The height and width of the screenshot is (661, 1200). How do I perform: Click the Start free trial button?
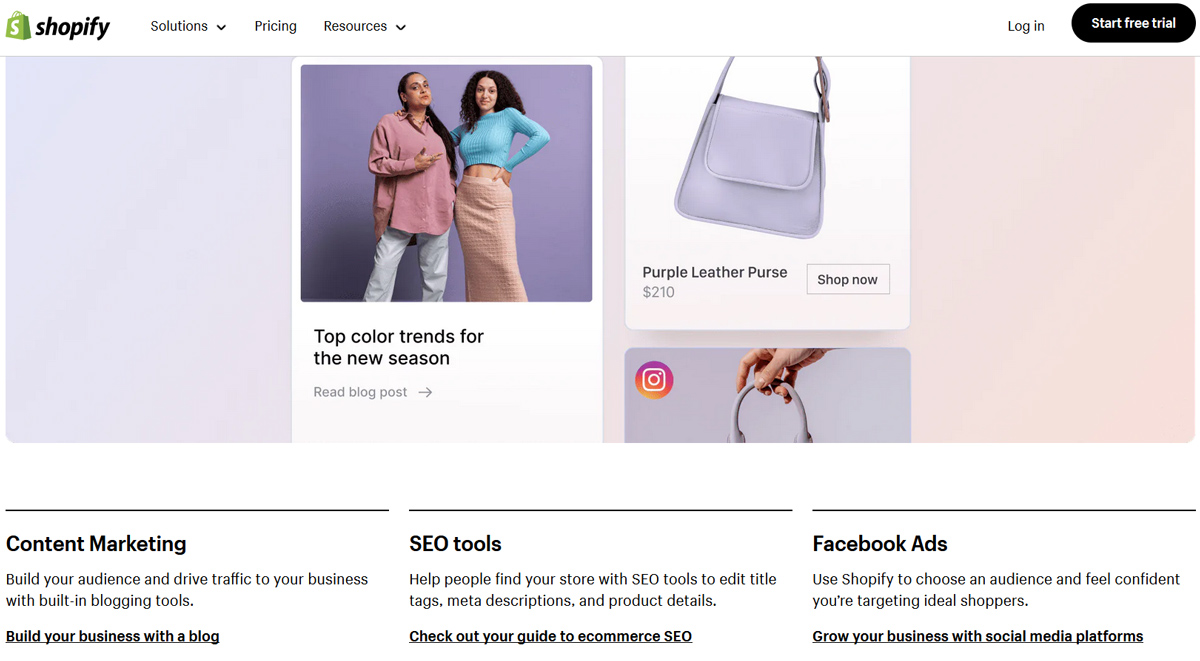click(x=1132, y=22)
